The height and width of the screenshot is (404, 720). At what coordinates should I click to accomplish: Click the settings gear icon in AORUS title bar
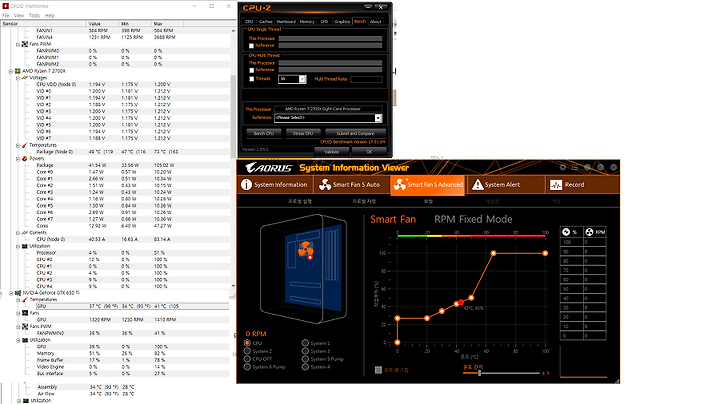tap(562, 167)
